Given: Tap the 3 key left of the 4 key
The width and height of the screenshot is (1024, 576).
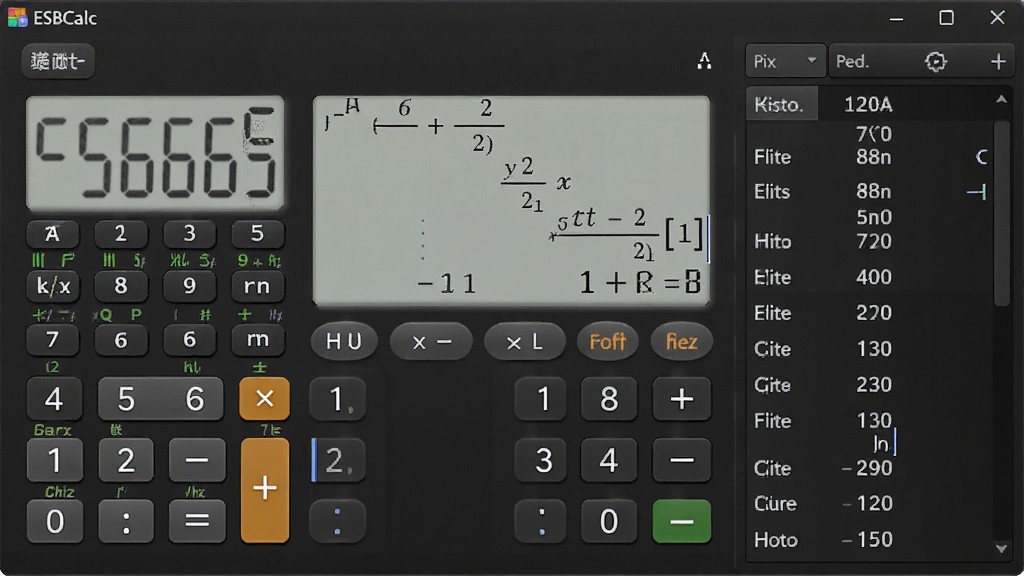Looking at the screenshot, I should pos(542,460).
